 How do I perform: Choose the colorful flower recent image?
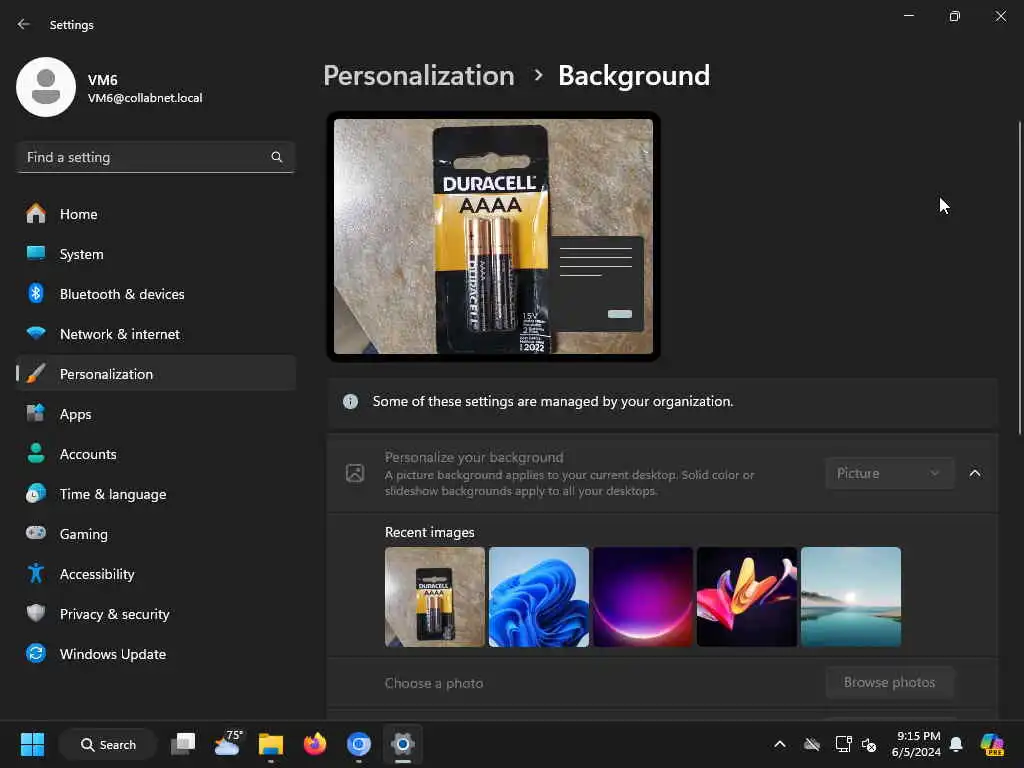[747, 597]
